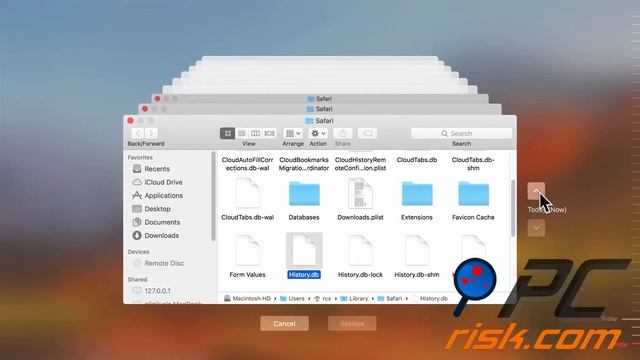The image size is (640, 360).
Task: Focus the Search field
Action: tap(461, 133)
